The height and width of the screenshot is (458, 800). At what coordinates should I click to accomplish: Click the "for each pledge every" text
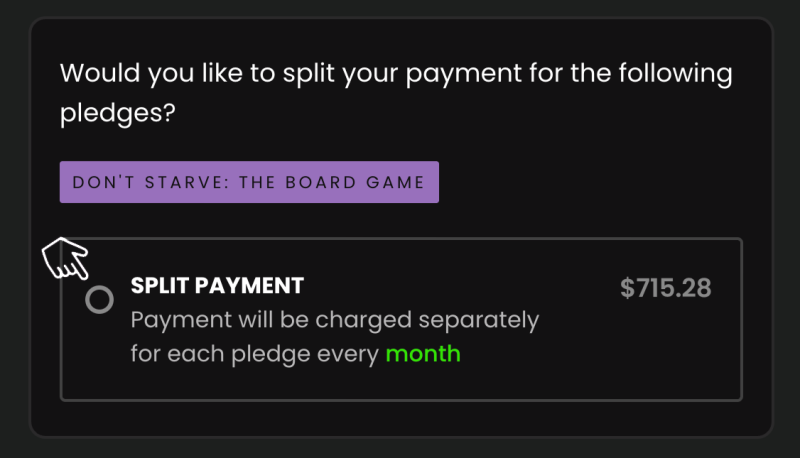(255, 354)
